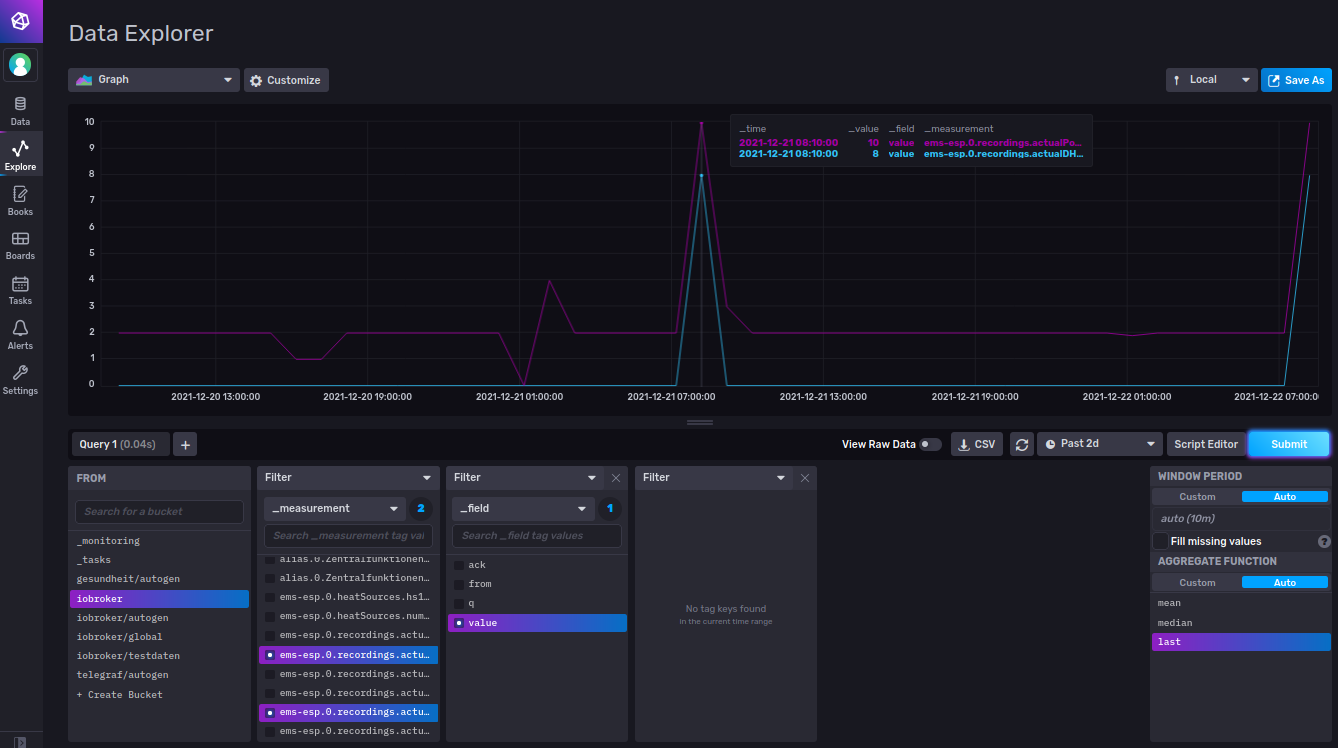Viewport: 1338px width, 748px height.
Task: Click the Fill missing values help icon
Action: tap(1324, 541)
